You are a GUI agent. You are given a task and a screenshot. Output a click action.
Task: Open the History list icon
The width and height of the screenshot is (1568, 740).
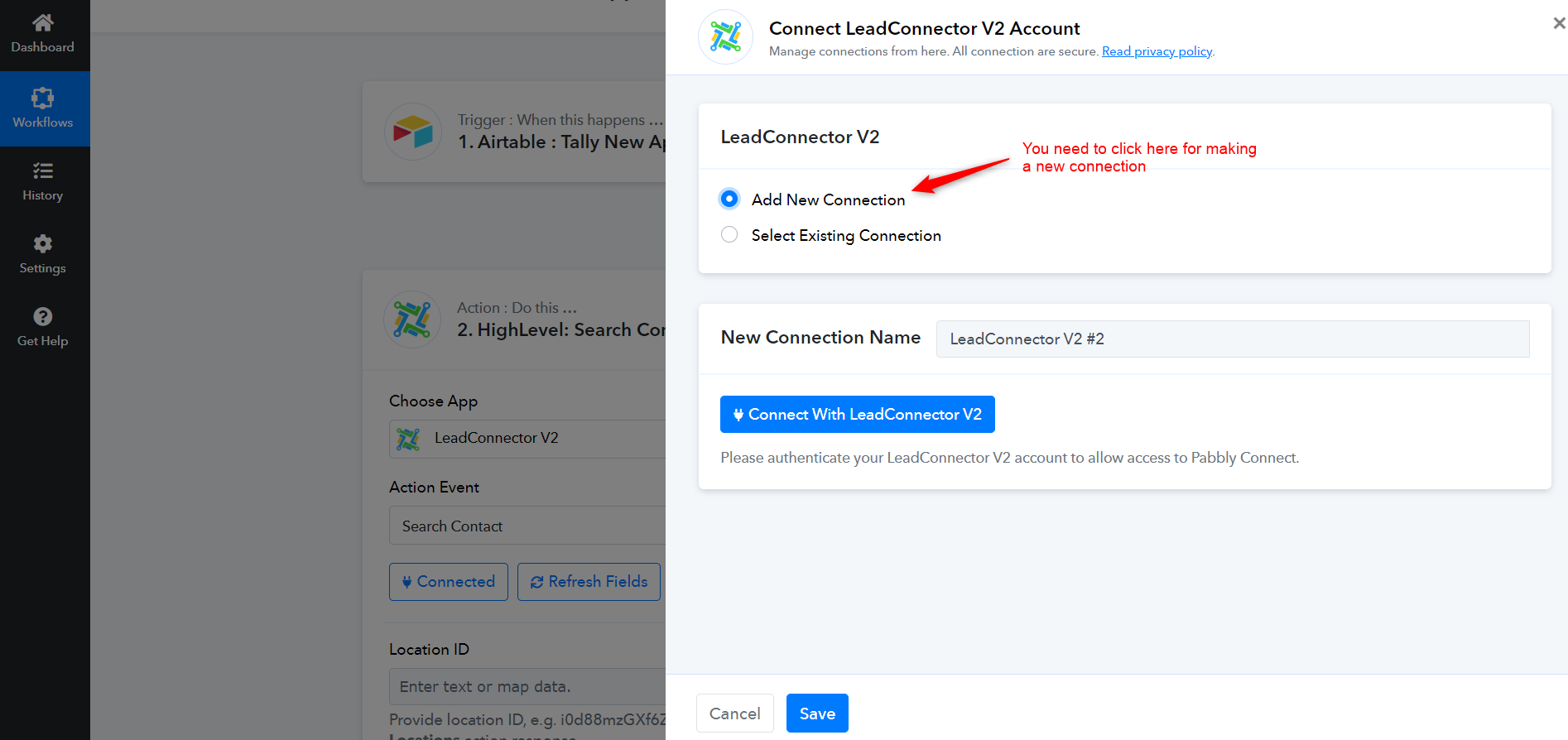pos(42,171)
